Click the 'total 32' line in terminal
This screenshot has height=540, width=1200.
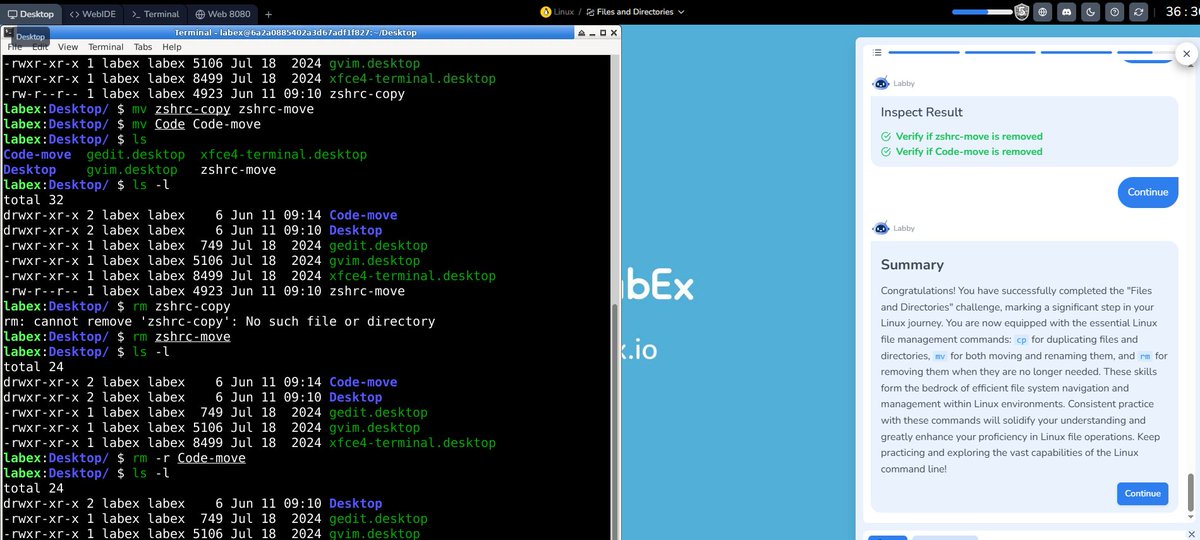tap(33, 200)
